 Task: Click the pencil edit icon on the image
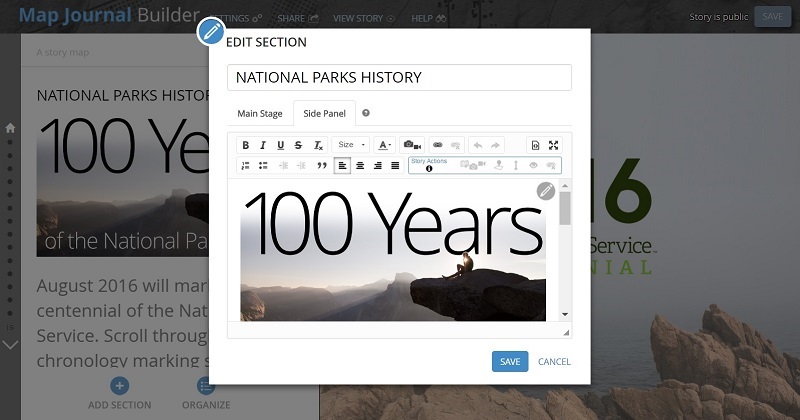(x=546, y=191)
